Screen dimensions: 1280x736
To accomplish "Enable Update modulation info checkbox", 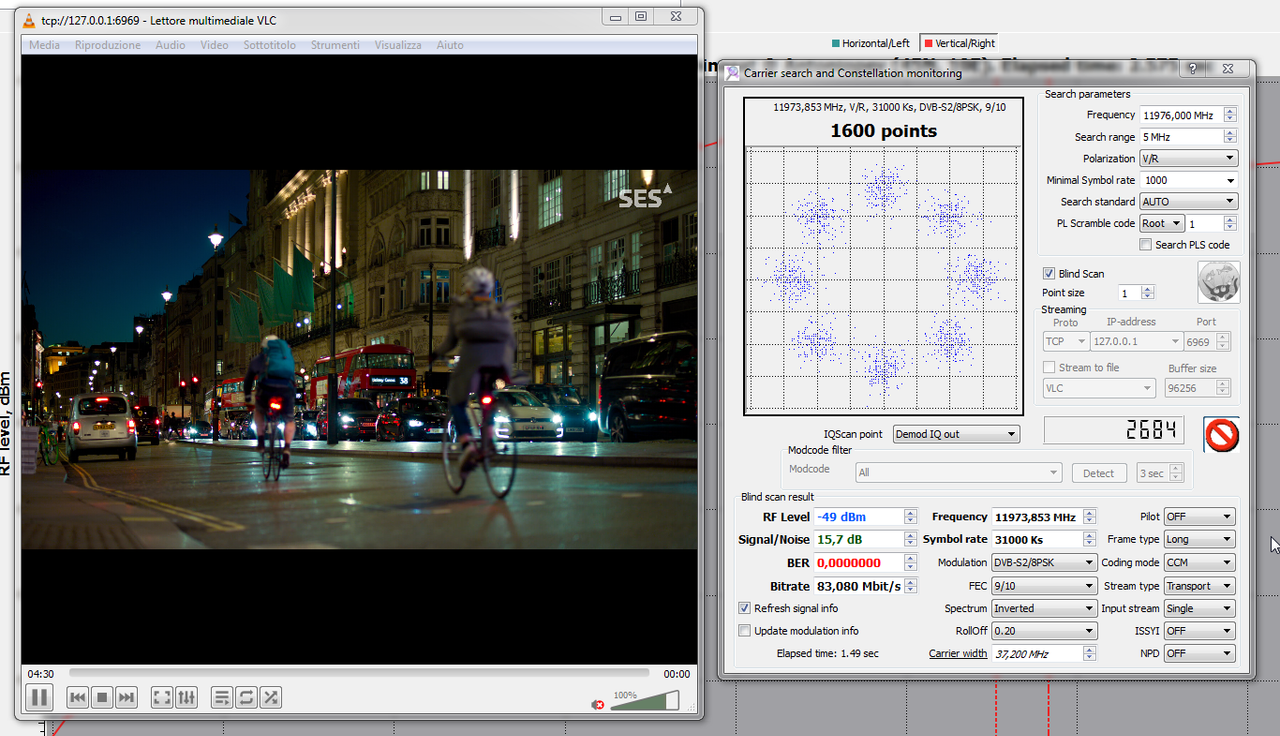I will coord(744,631).
